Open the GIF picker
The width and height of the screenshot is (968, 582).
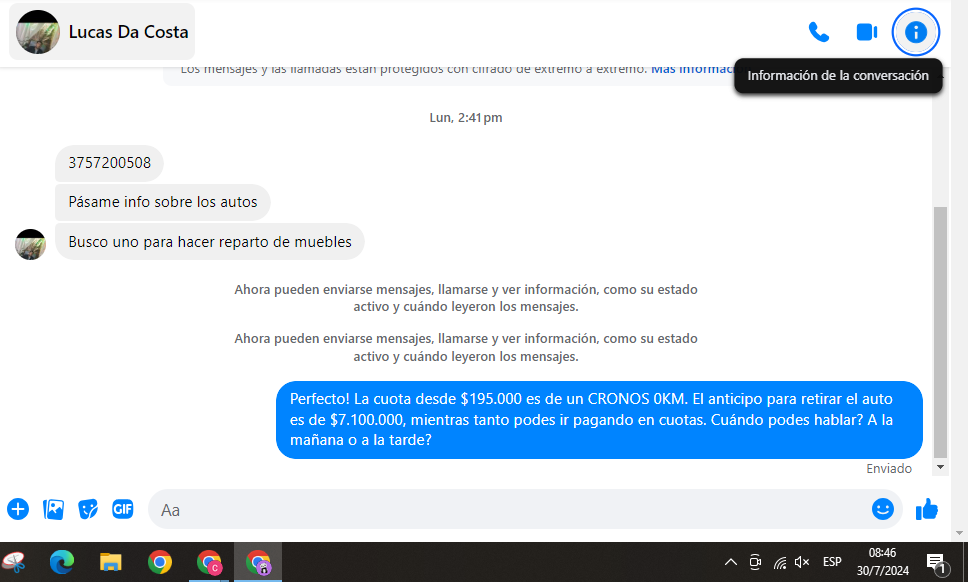coord(123,509)
